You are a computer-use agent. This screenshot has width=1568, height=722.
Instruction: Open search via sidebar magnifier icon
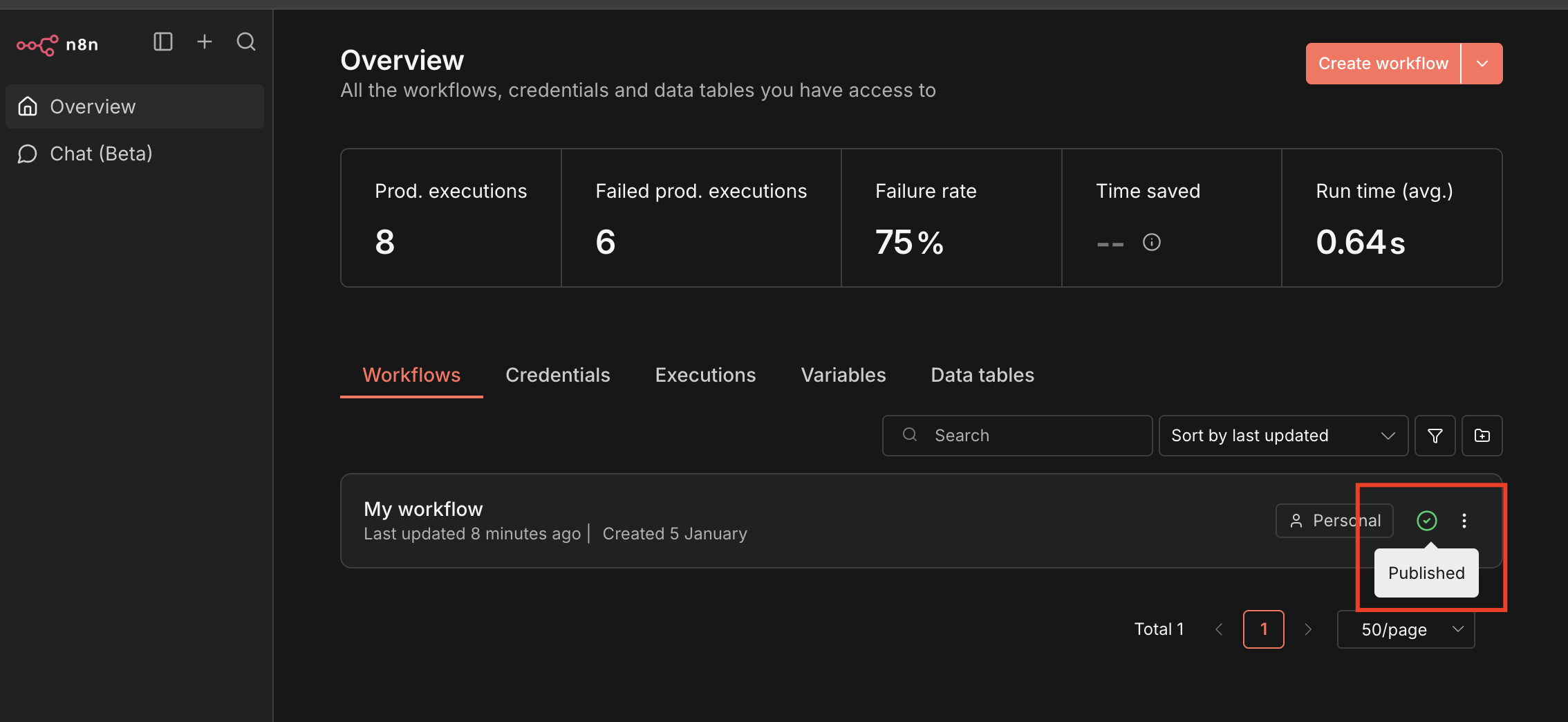click(246, 42)
